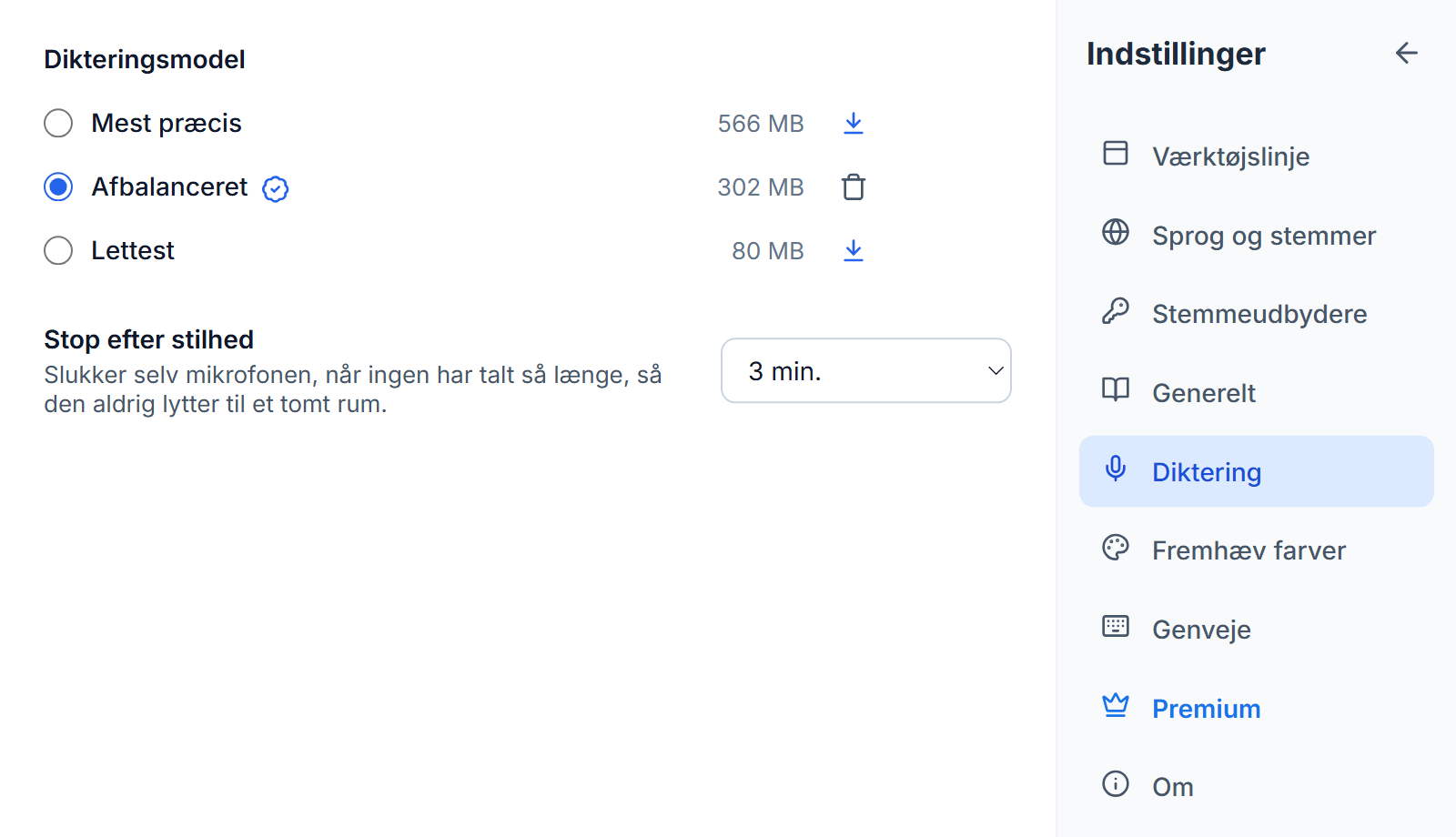Click the 566 MB size text

tap(761, 124)
